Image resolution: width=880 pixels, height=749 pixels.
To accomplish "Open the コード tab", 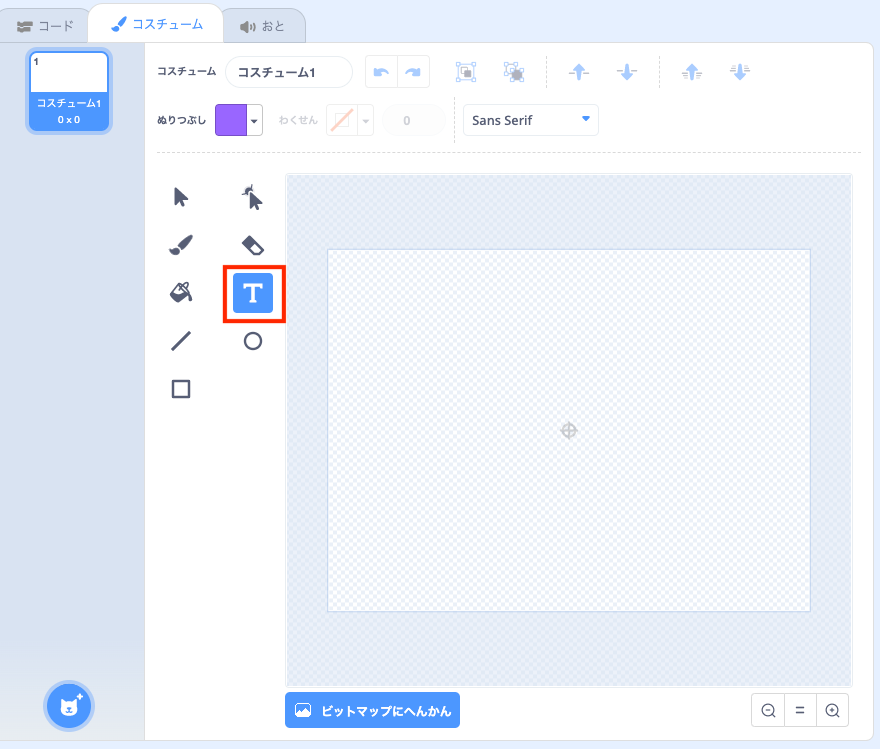I will 44,26.
